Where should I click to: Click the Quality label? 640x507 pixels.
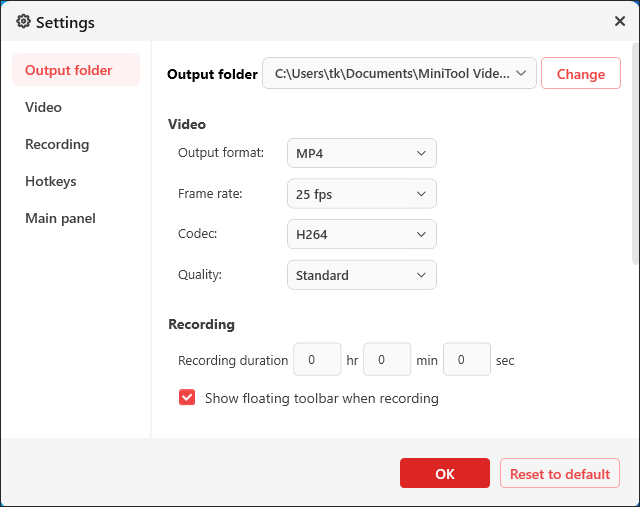pyautogui.click(x=200, y=275)
